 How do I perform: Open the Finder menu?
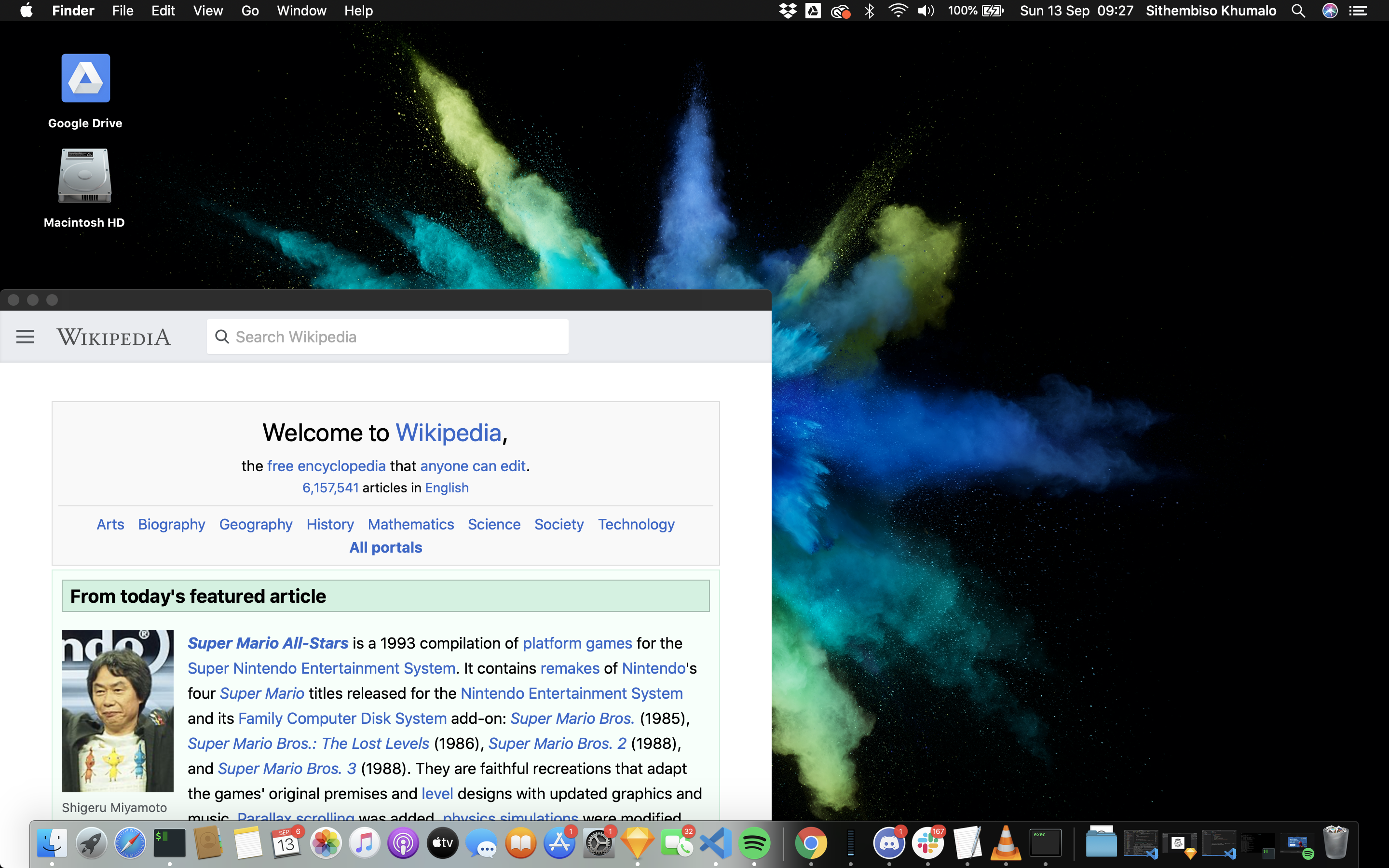click(x=73, y=10)
